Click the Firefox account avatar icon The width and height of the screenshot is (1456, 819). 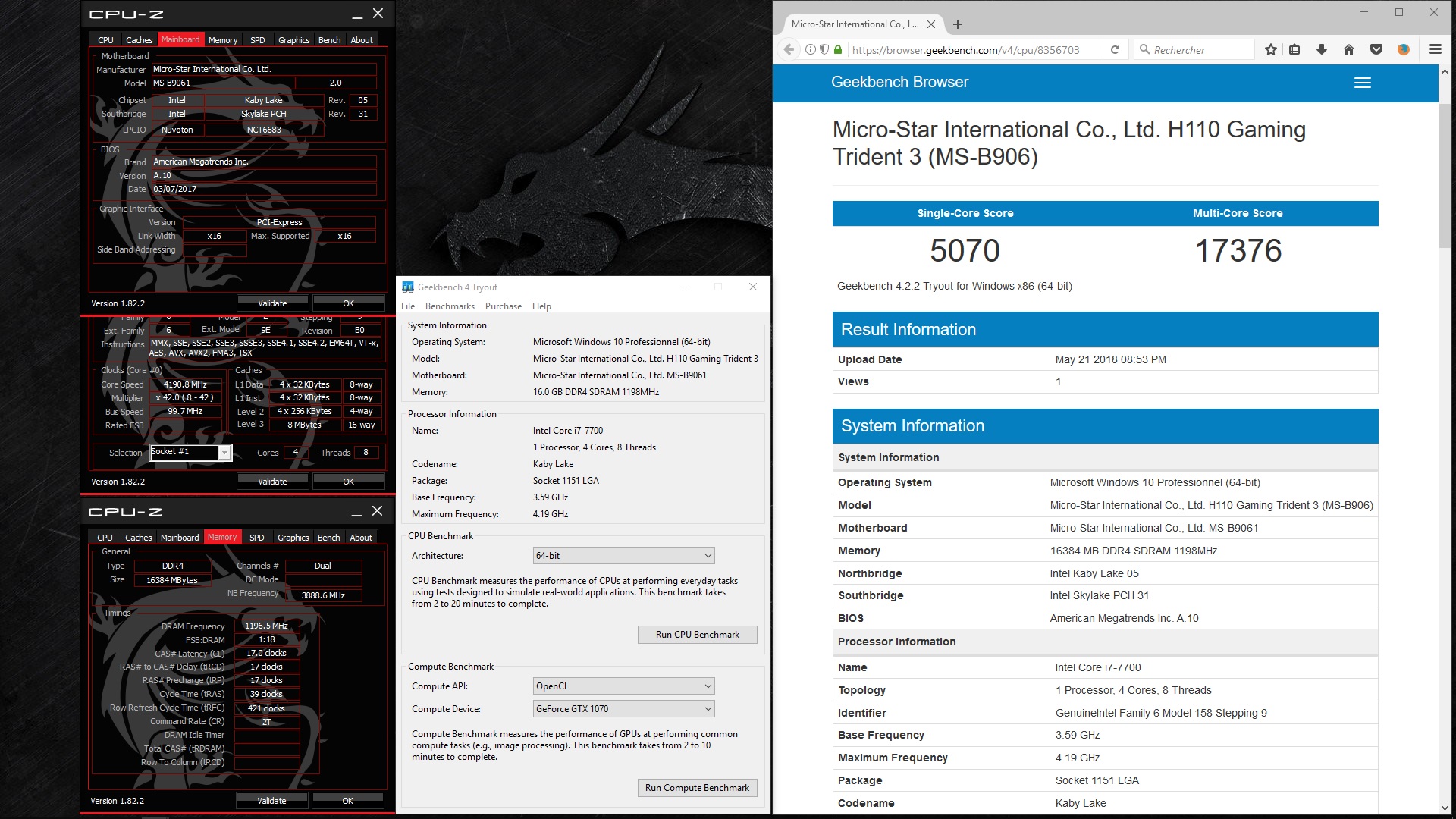click(x=1403, y=49)
